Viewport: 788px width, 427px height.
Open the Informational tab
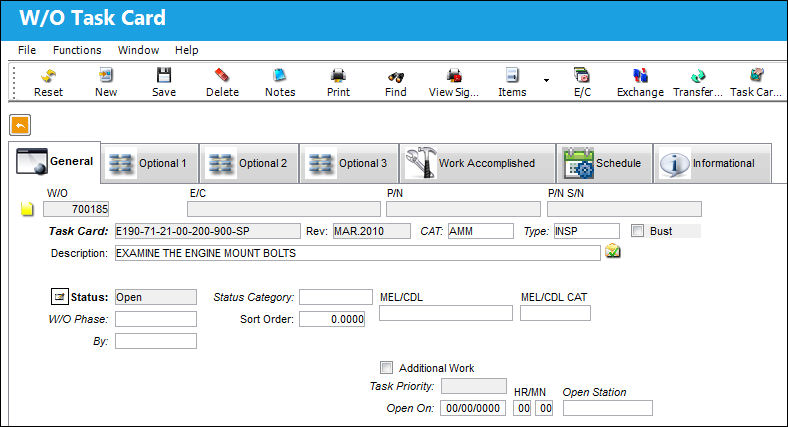click(713, 163)
